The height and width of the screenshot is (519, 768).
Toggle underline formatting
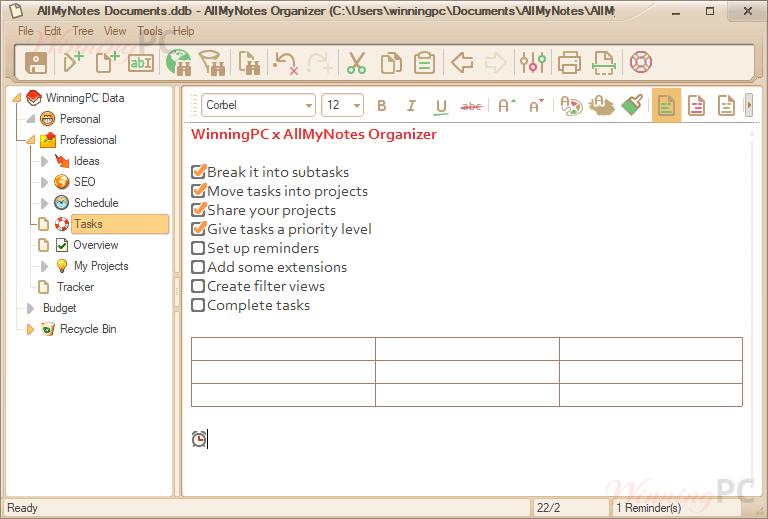click(441, 107)
